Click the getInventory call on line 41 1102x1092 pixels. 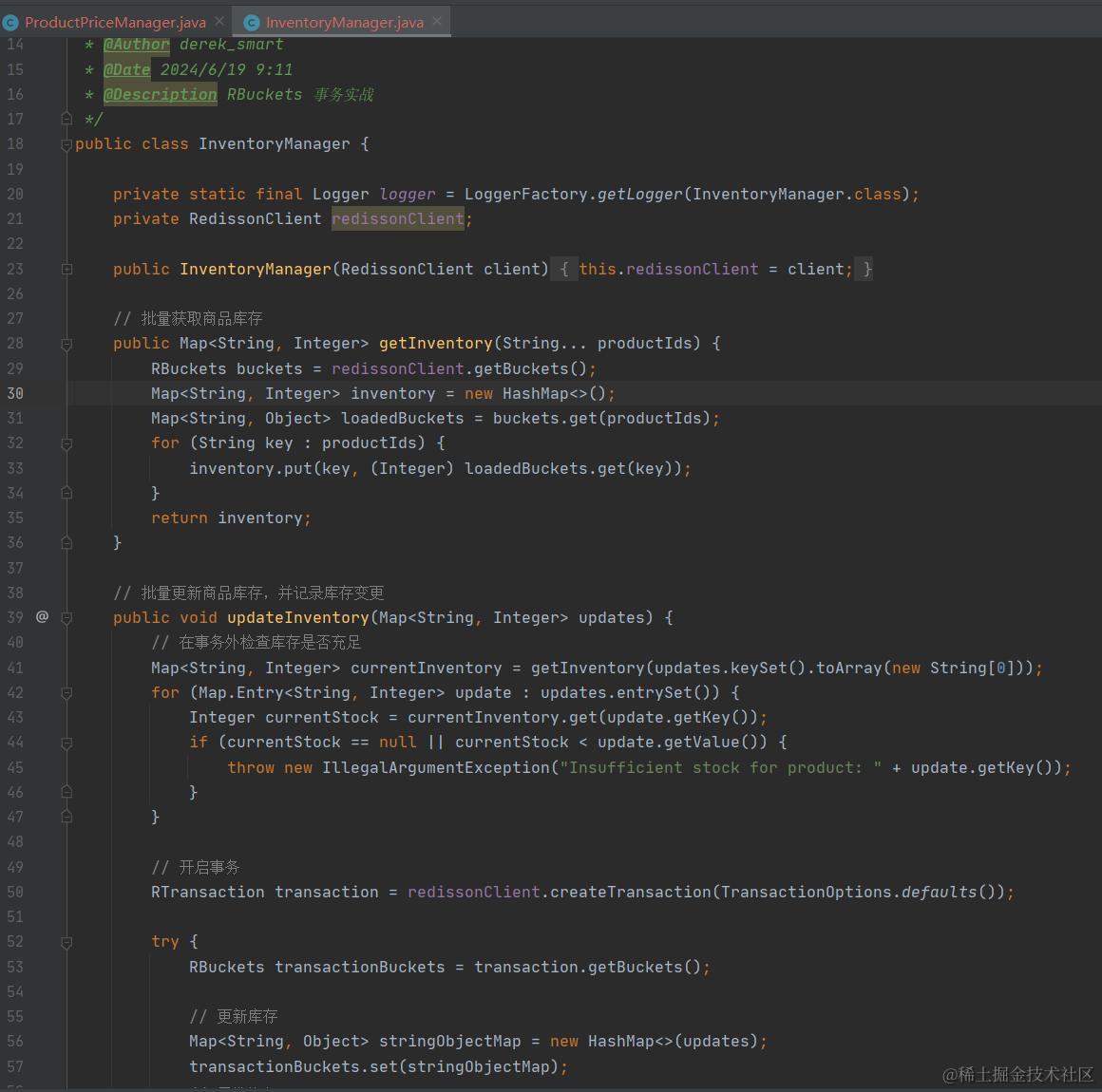click(586, 668)
